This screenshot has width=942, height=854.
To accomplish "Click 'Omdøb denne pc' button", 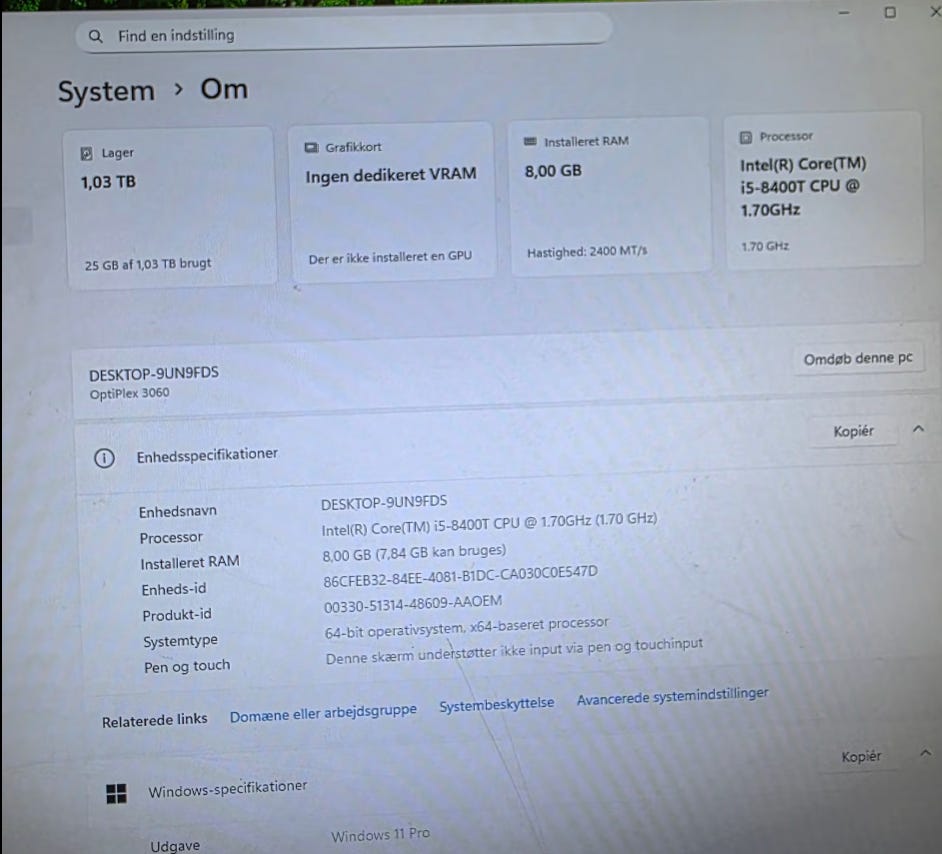I will click(858, 359).
